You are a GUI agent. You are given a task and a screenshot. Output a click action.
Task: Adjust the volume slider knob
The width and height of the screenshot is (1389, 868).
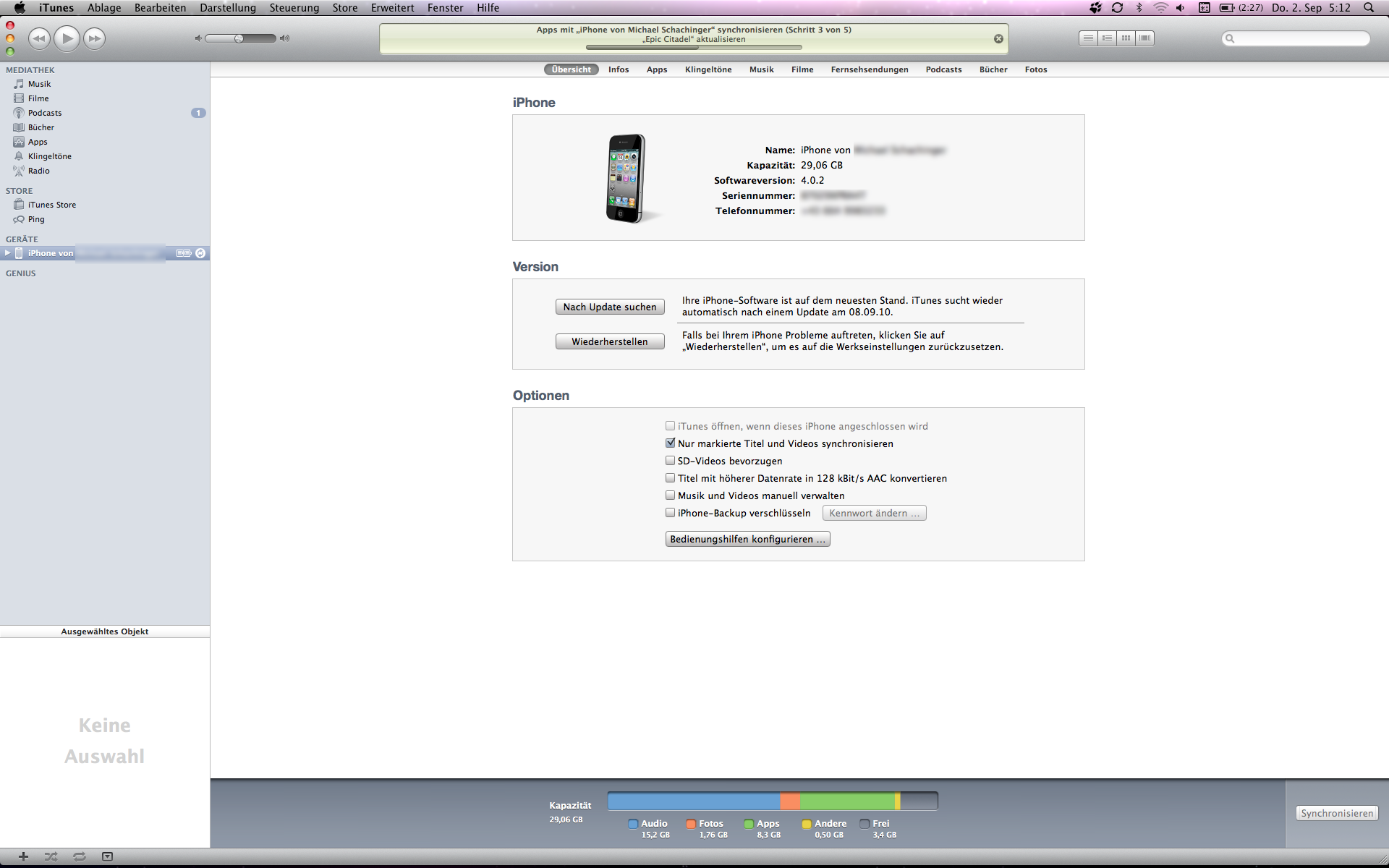point(239,38)
